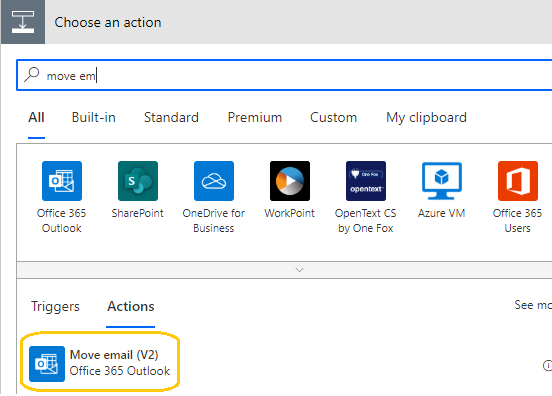Switch to the Actions tab
Image resolution: width=552 pixels, height=396 pixels.
point(131,307)
